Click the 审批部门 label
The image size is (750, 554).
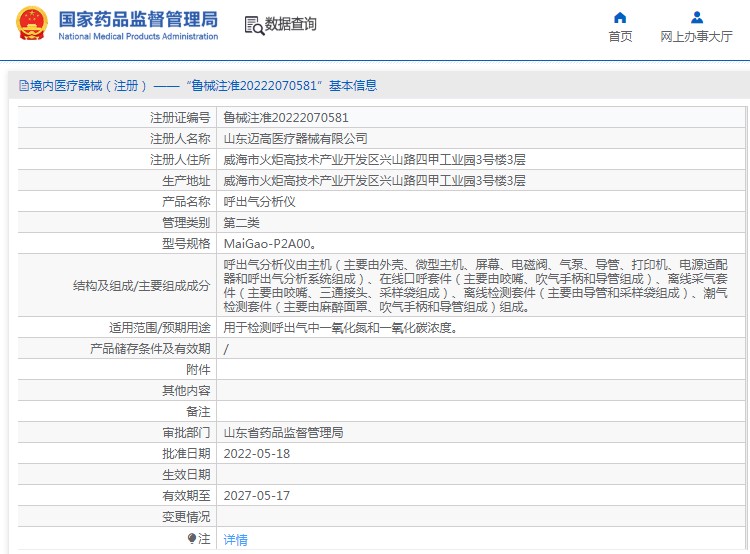pyautogui.click(x=186, y=433)
